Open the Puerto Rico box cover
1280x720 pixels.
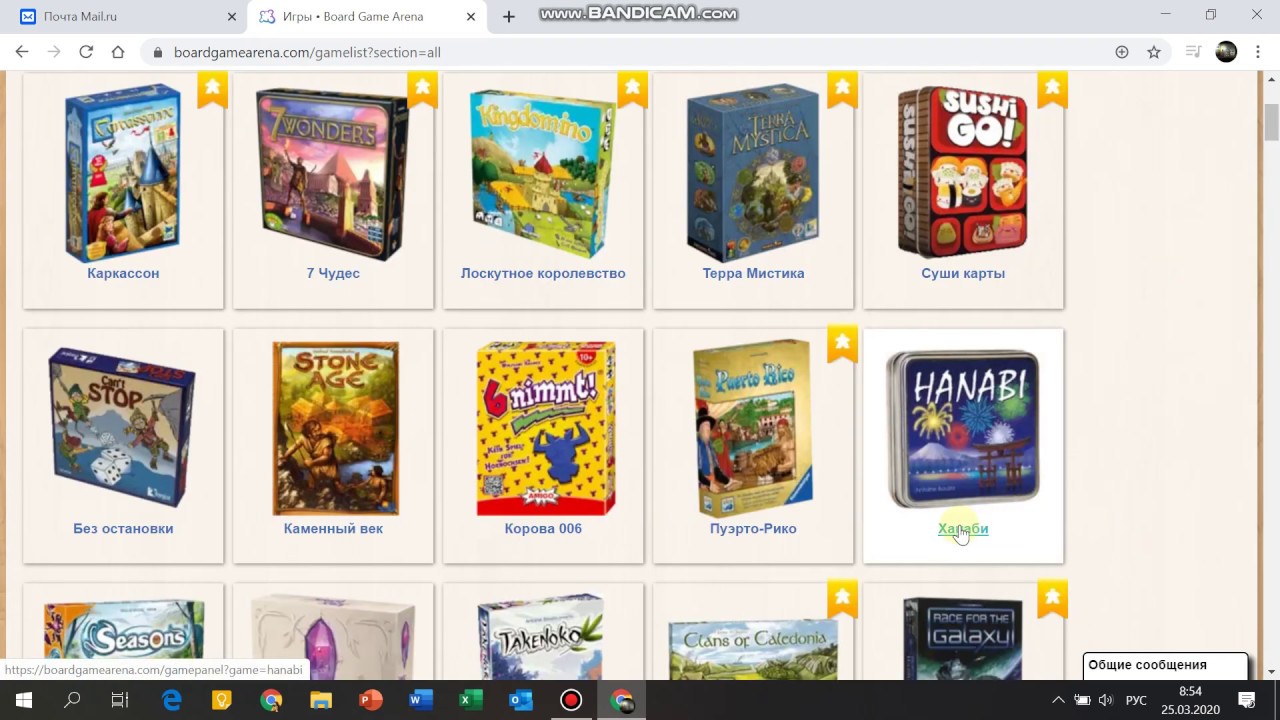click(753, 429)
